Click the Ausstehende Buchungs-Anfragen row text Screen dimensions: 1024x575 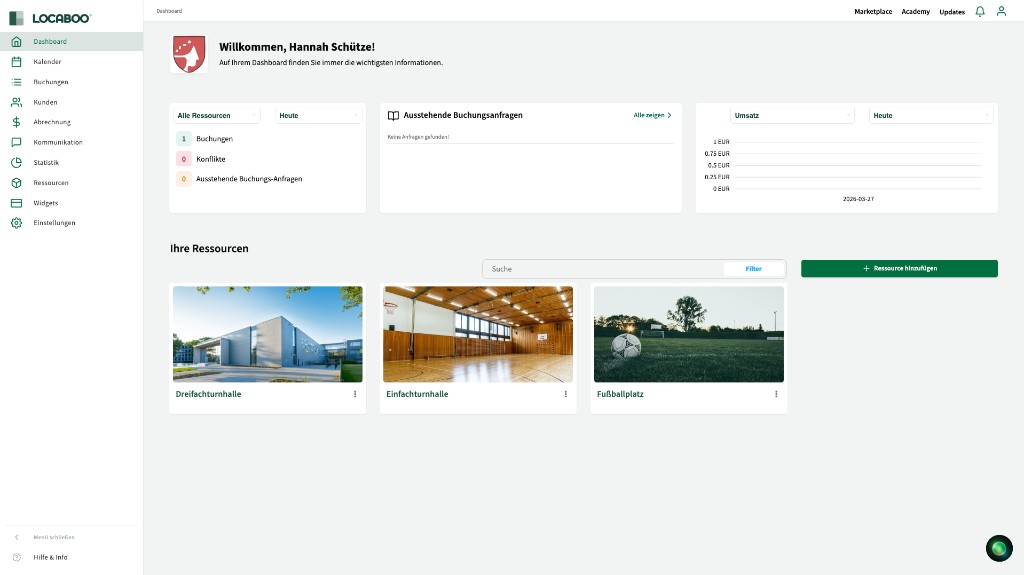tap(249, 178)
